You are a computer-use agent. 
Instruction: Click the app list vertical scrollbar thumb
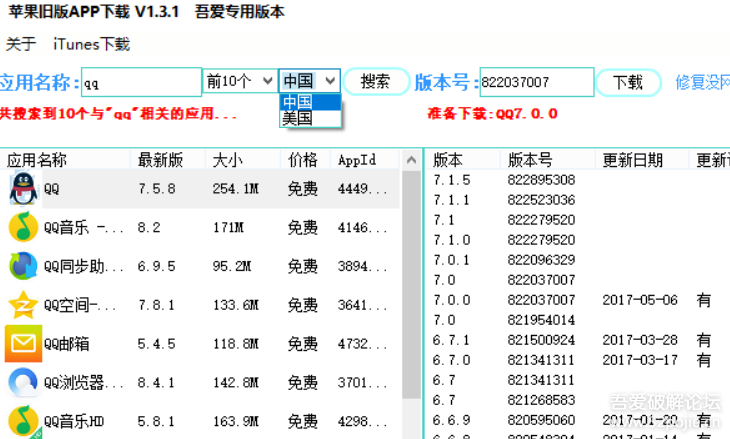click(x=411, y=284)
